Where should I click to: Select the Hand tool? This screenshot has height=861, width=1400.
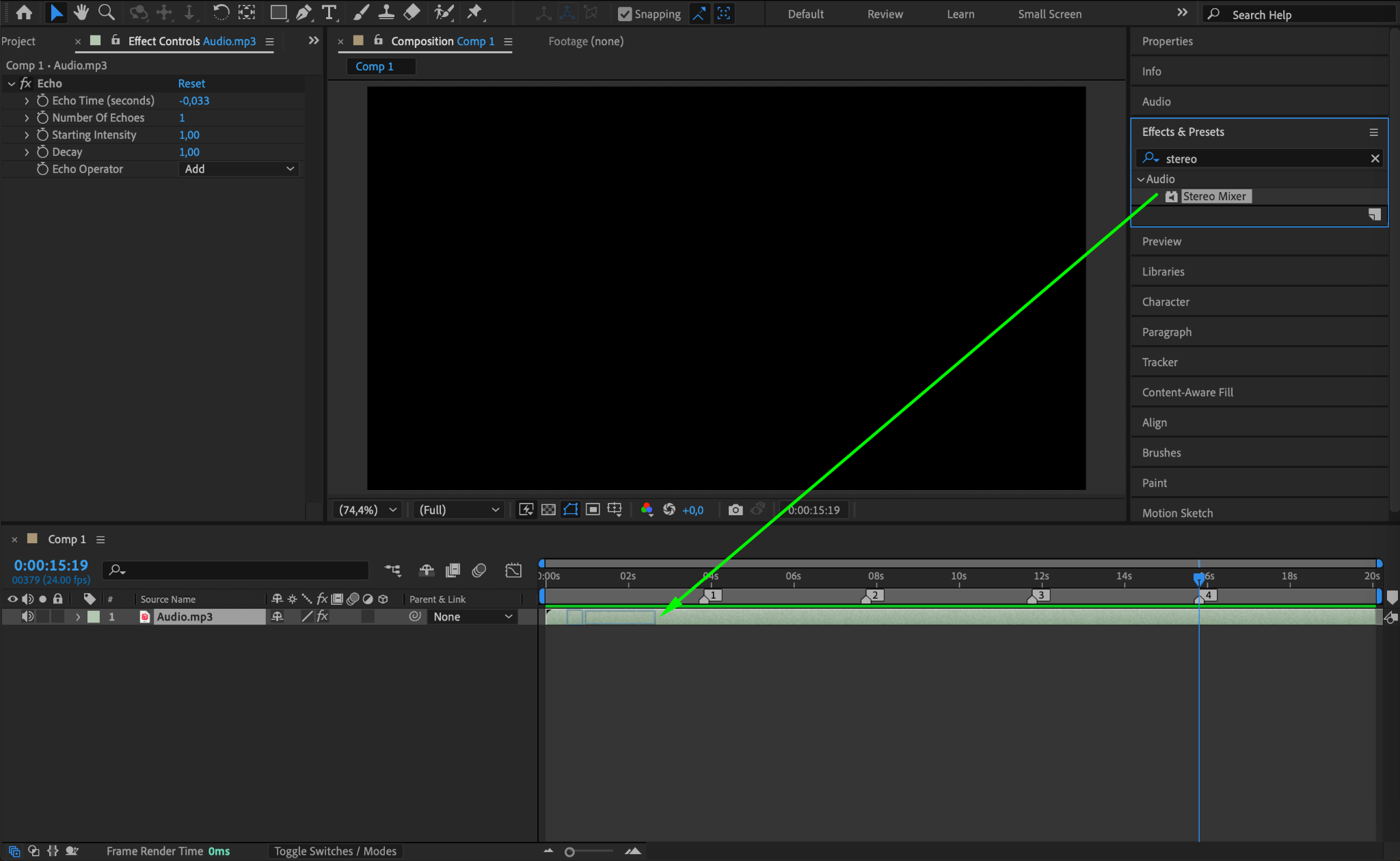(81, 12)
